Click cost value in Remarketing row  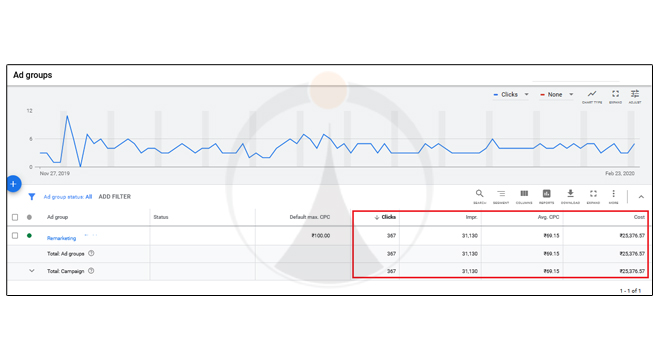coord(632,236)
